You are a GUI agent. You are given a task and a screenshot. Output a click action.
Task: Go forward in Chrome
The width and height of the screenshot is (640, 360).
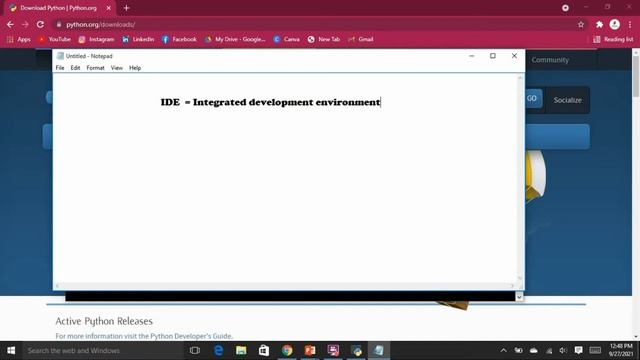click(x=25, y=24)
